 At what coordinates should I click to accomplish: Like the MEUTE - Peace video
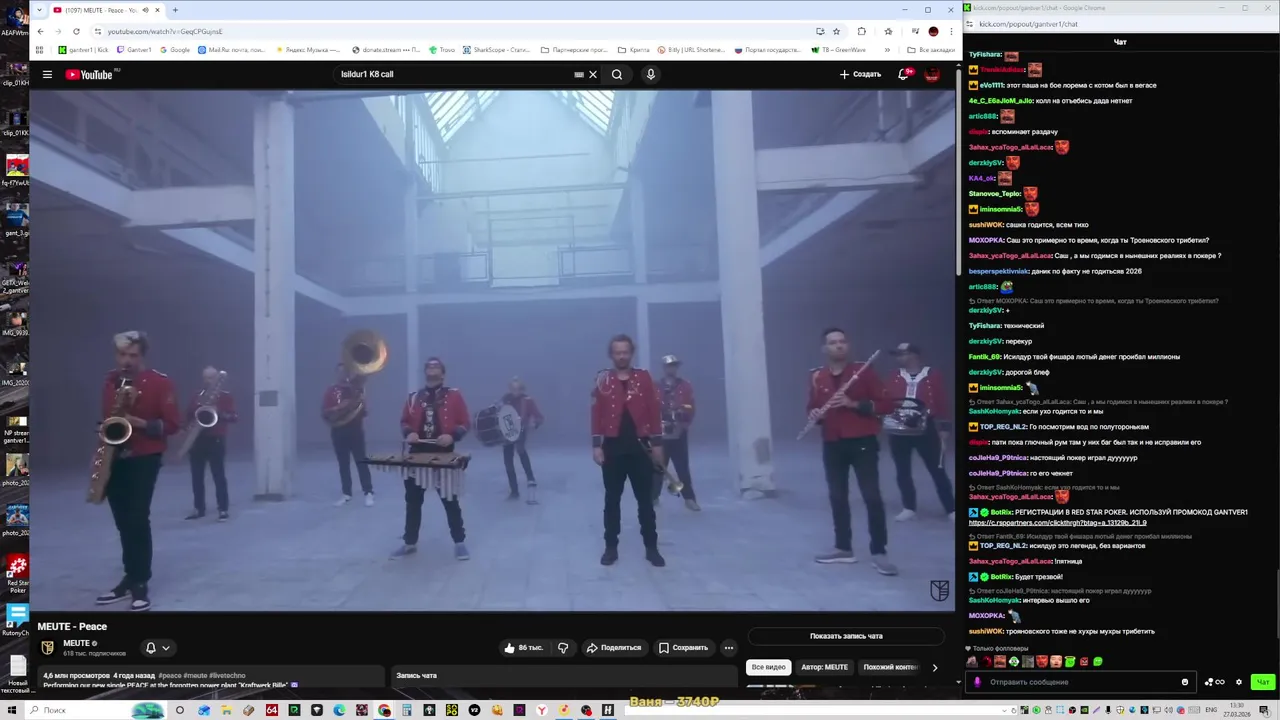pyautogui.click(x=524, y=648)
